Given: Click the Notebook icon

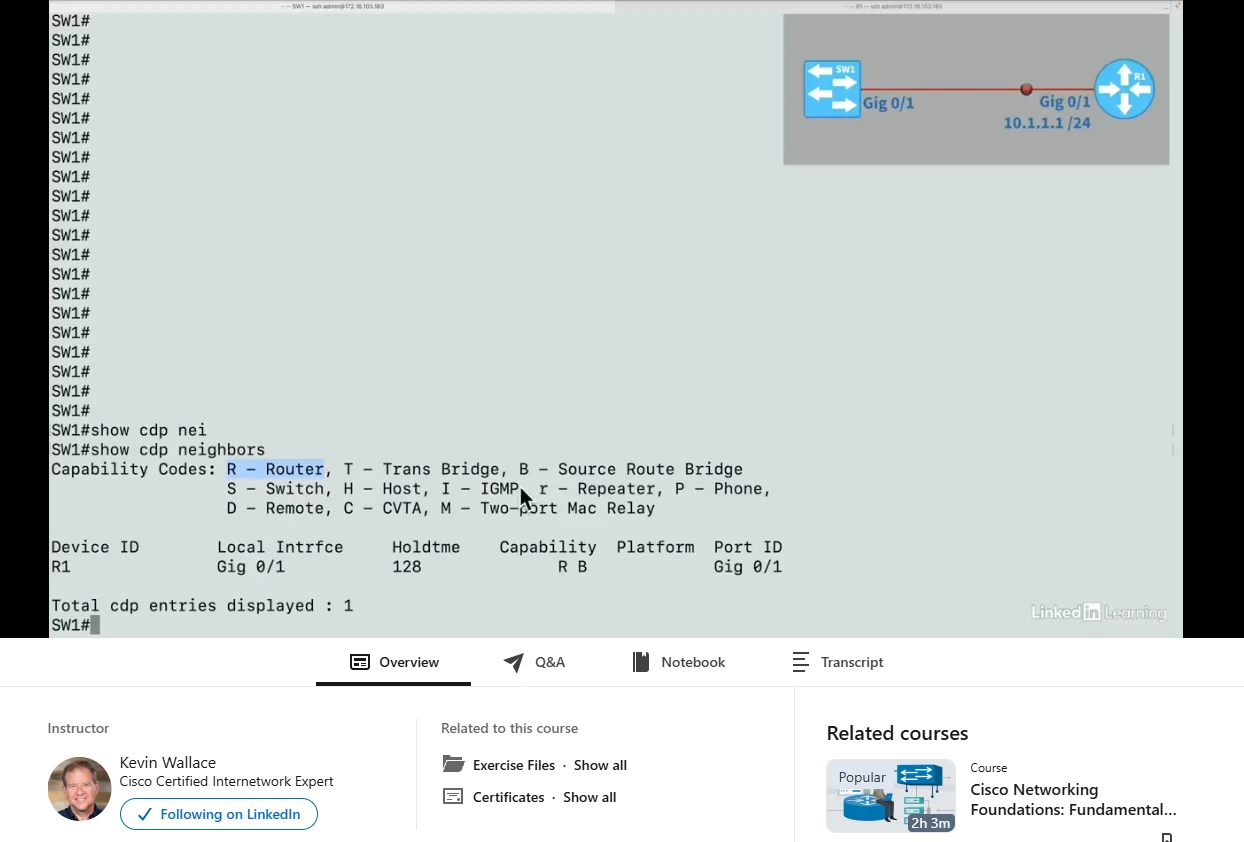Looking at the screenshot, I should coord(641,662).
